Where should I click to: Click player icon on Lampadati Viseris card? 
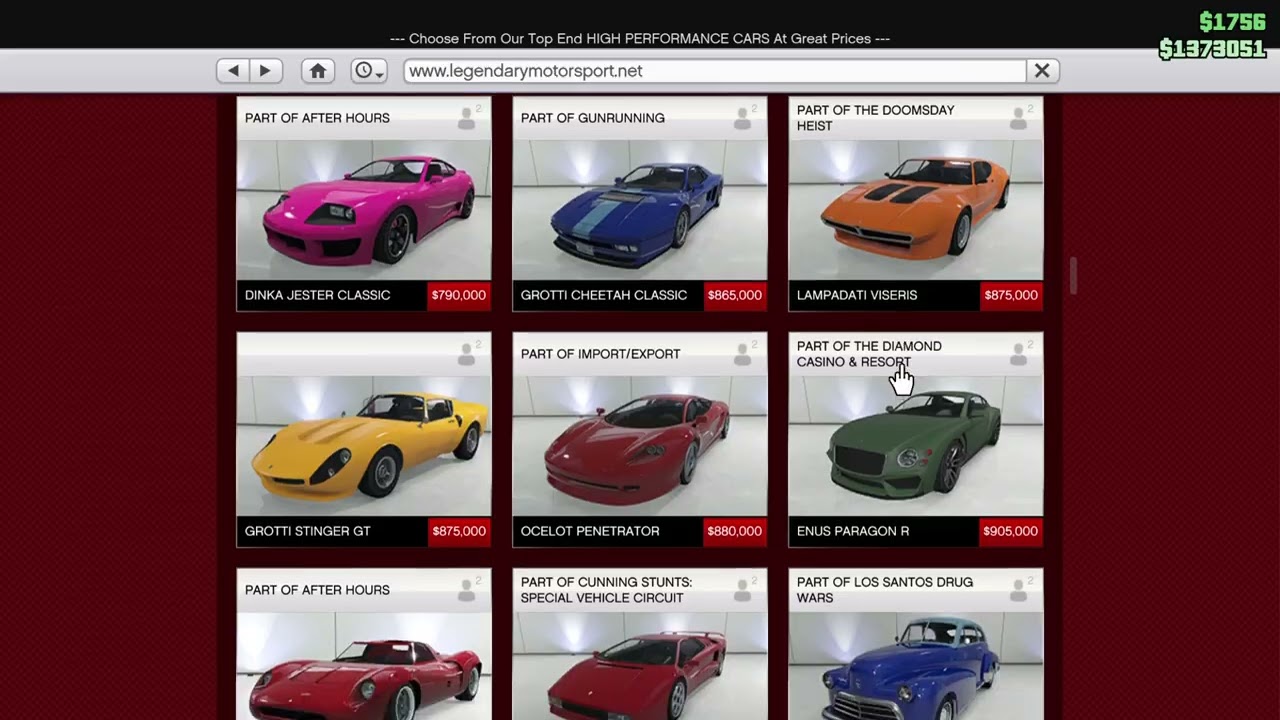pyautogui.click(x=1019, y=118)
